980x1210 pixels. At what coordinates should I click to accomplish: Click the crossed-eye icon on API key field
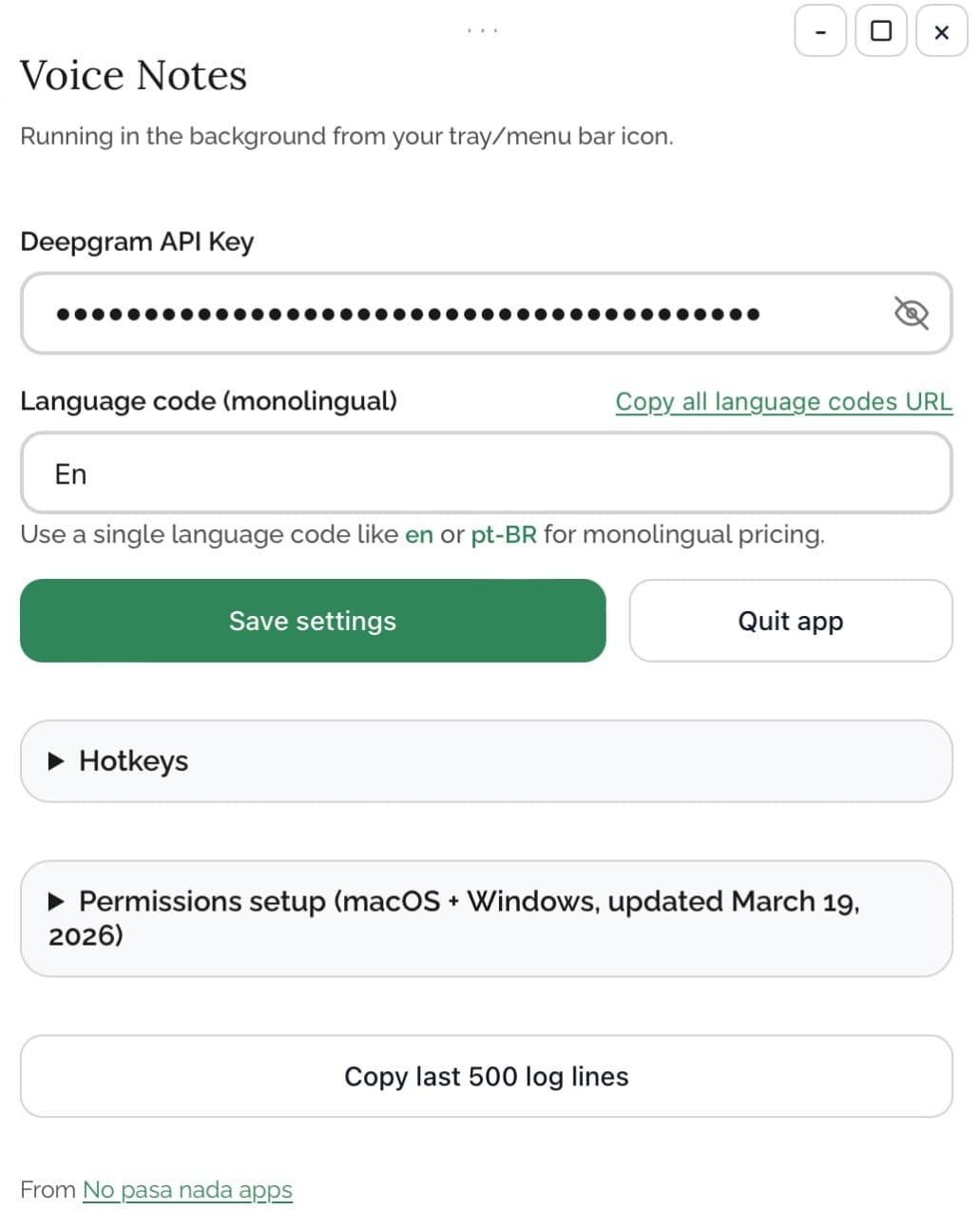(x=913, y=313)
